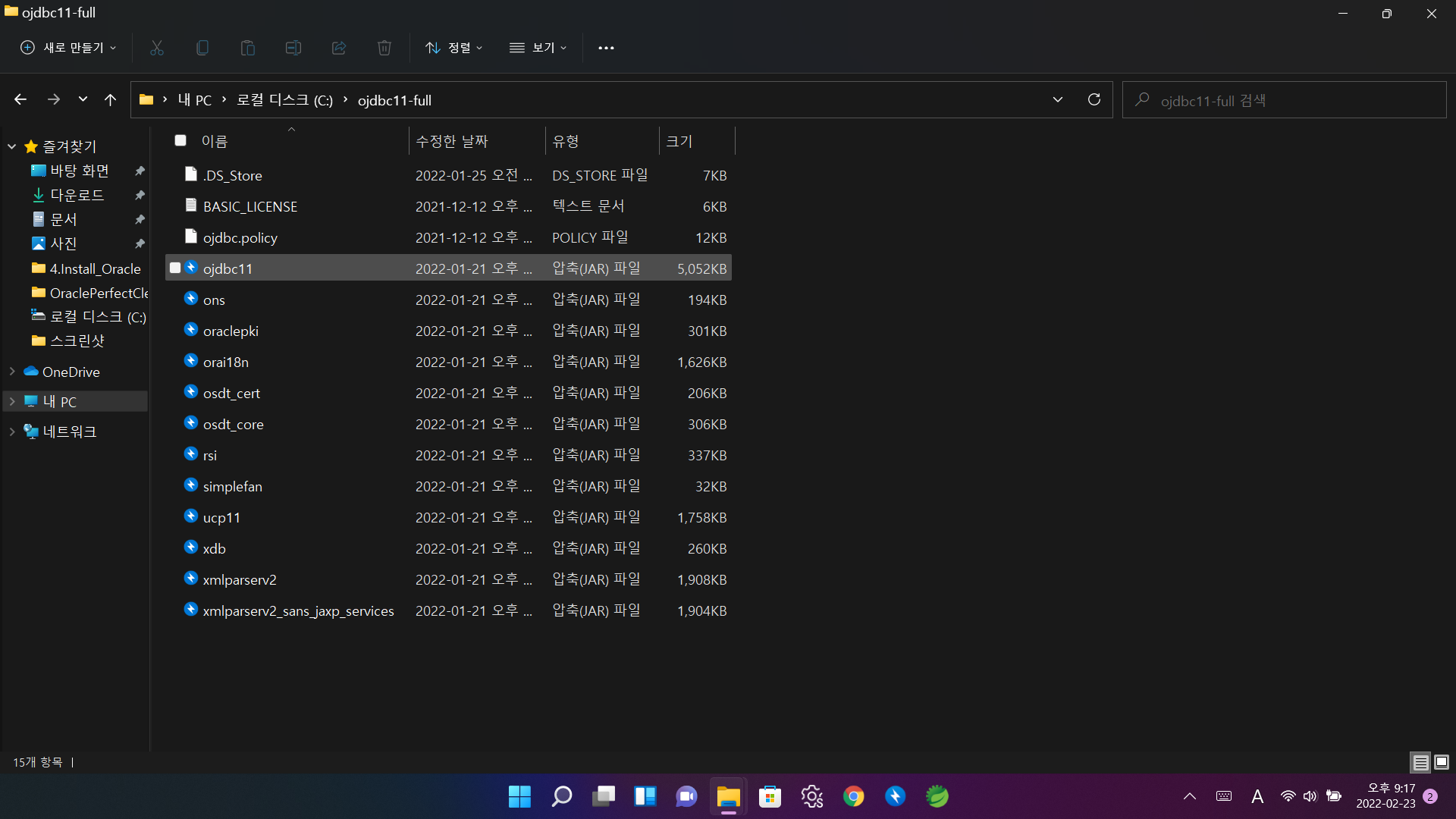Click the Copy icon in toolbar

coord(202,48)
